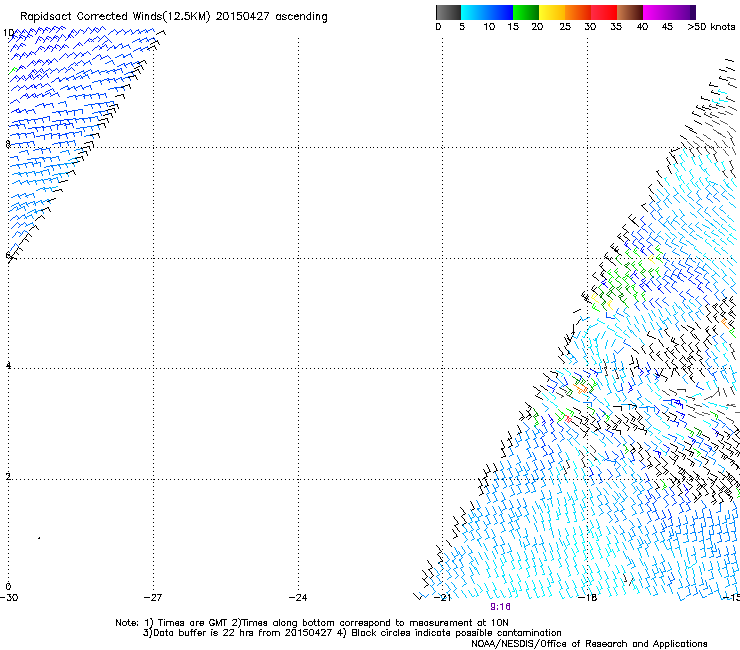The image size is (740, 650).
Task: Click the yellow 20-25 knots legend swatch
Action: [x=552, y=12]
